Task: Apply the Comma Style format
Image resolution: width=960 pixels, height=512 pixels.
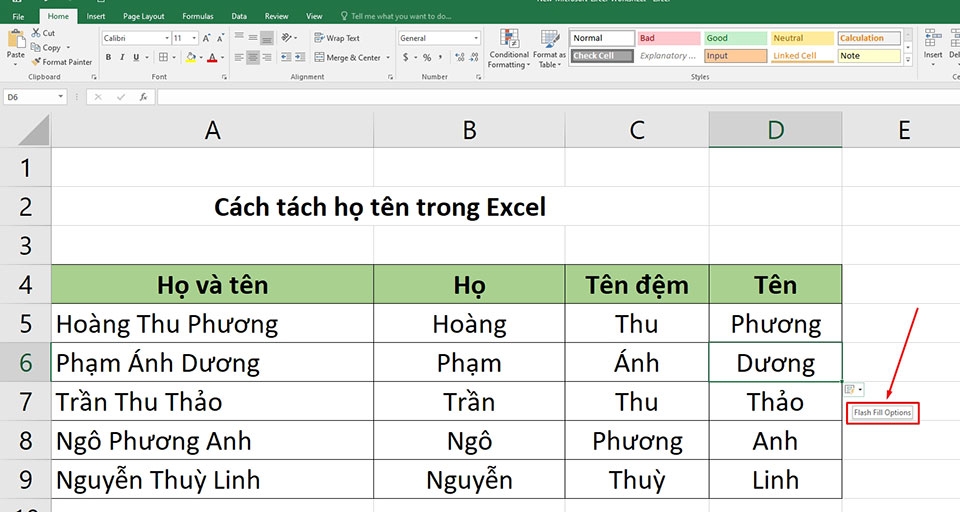Action: [x=440, y=57]
